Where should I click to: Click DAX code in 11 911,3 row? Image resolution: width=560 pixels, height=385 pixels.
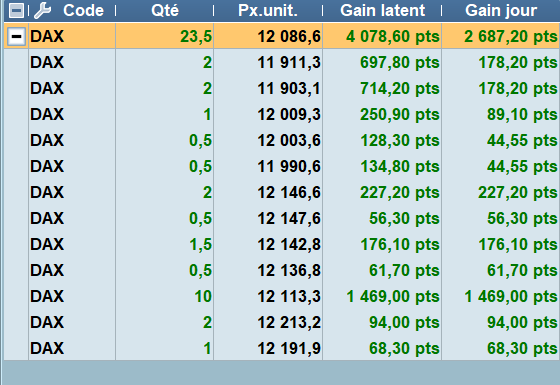(47, 62)
